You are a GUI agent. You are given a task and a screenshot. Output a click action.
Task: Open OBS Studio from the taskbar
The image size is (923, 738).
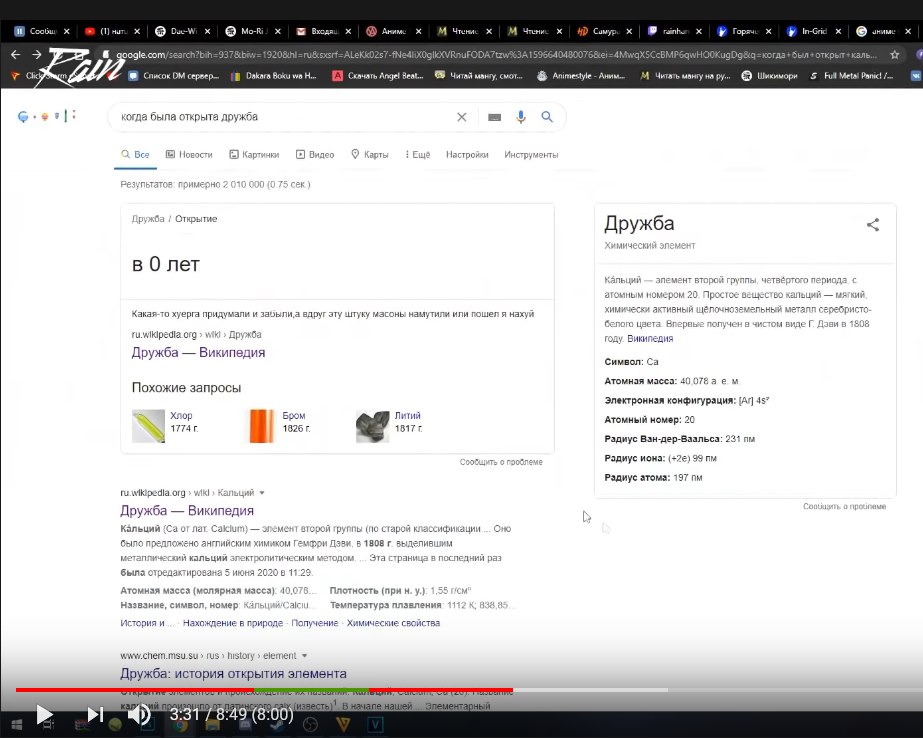(x=310, y=724)
